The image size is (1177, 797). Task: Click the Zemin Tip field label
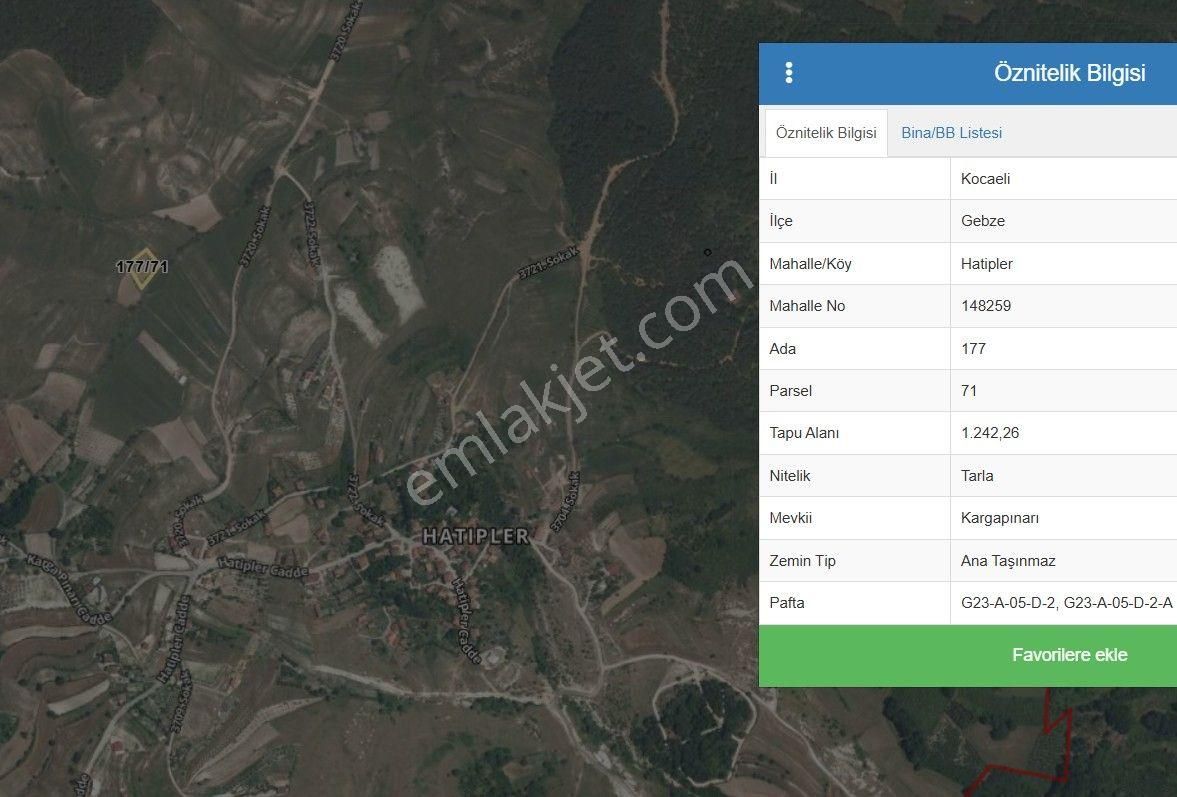[x=802, y=561]
